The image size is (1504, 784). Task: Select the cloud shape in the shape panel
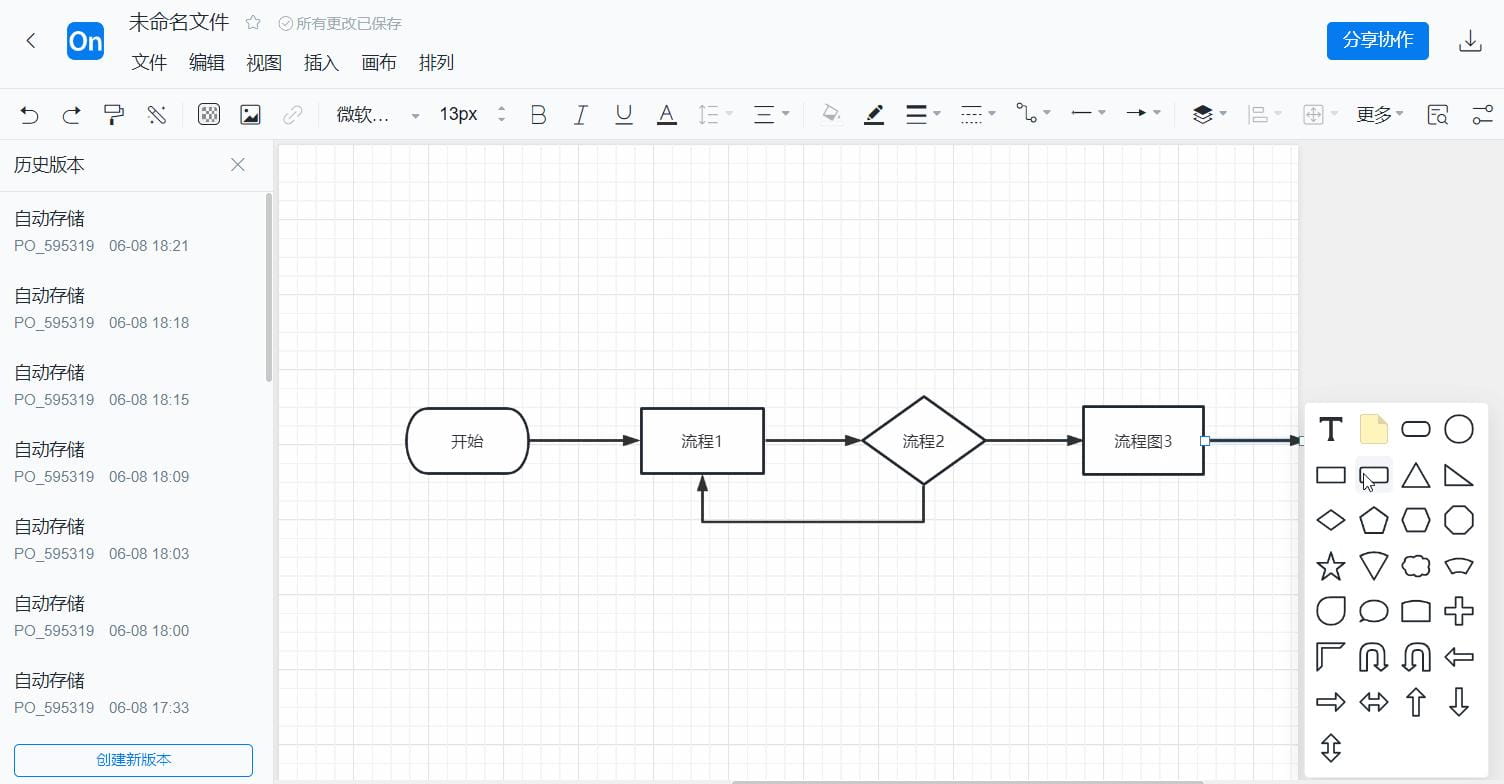(x=1416, y=566)
